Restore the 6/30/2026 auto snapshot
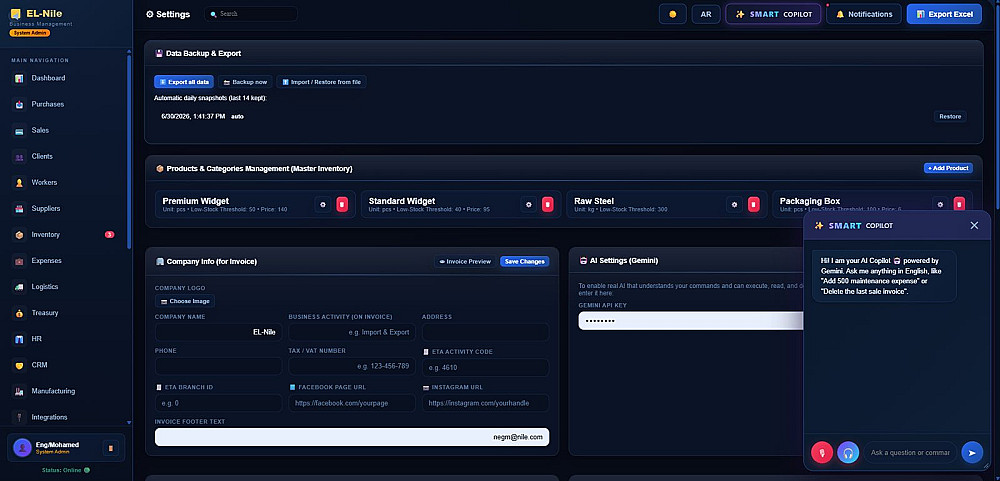Screen dimensions: 1000x481 coord(950,117)
